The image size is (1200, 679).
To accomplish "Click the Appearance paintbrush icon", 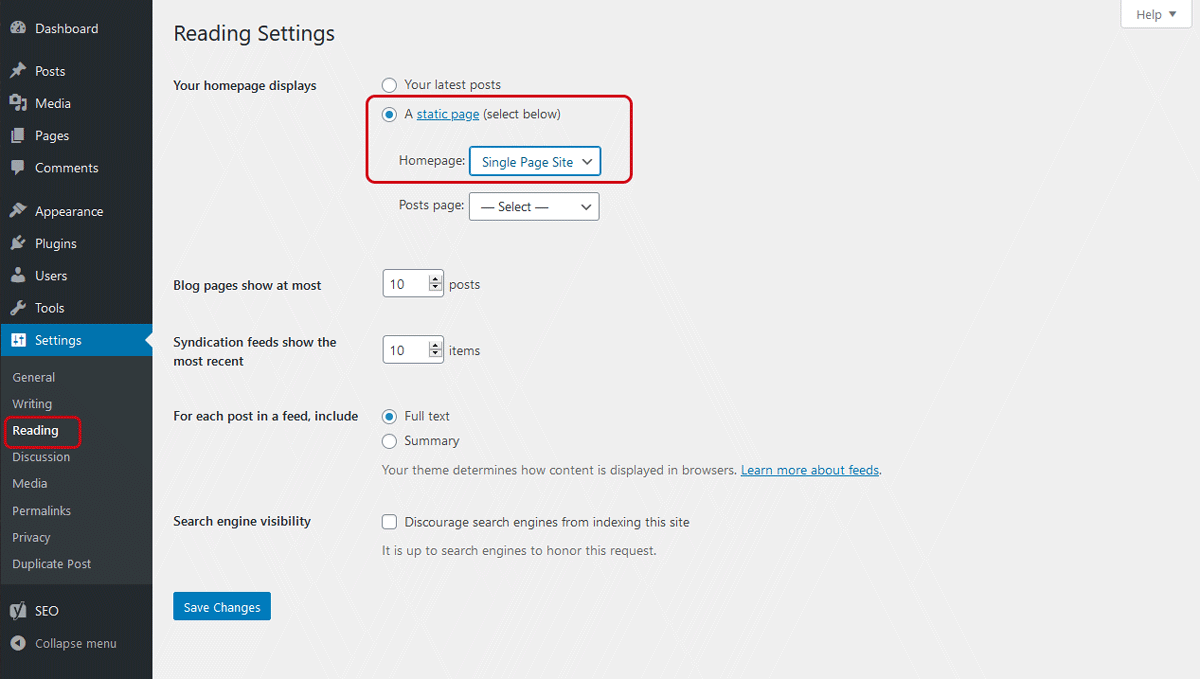I will [x=18, y=211].
